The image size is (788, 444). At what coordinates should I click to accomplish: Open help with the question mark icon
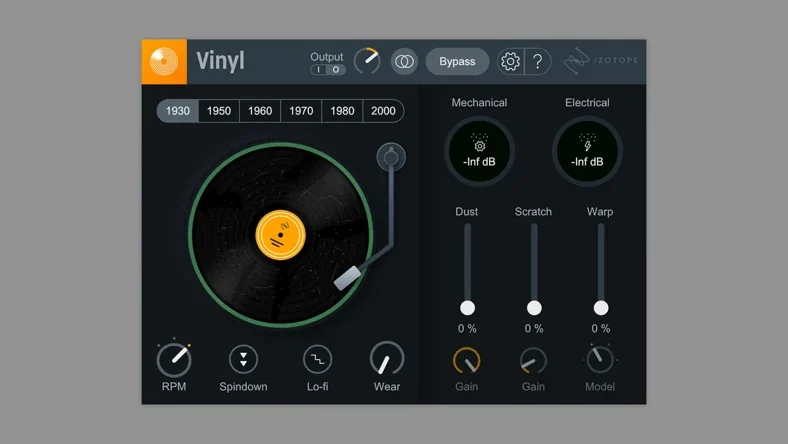coord(538,61)
